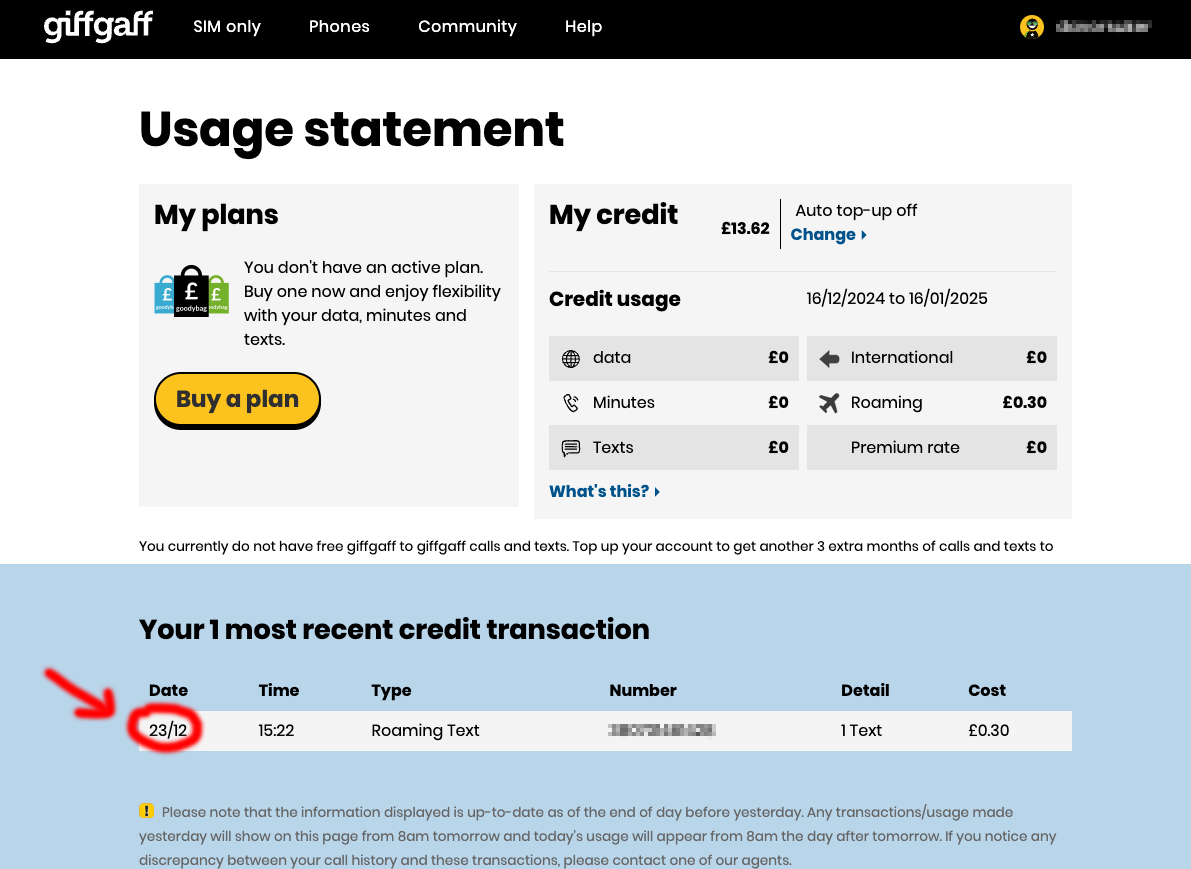Click the goodybag shopping bags image
Image resolution: width=1191 pixels, height=869 pixels.
[191, 291]
